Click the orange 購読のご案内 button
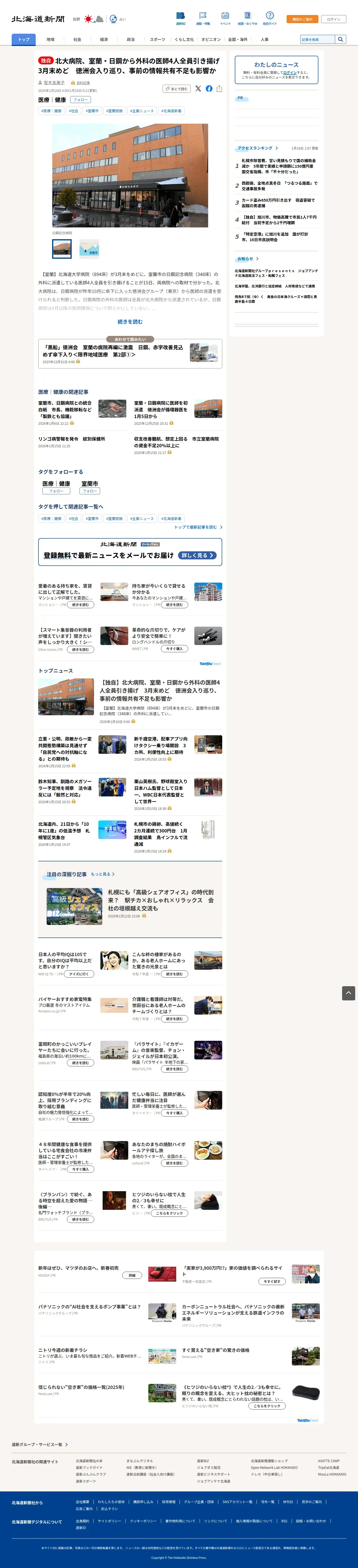Viewport: 358px width, 1568px height. click(x=303, y=19)
